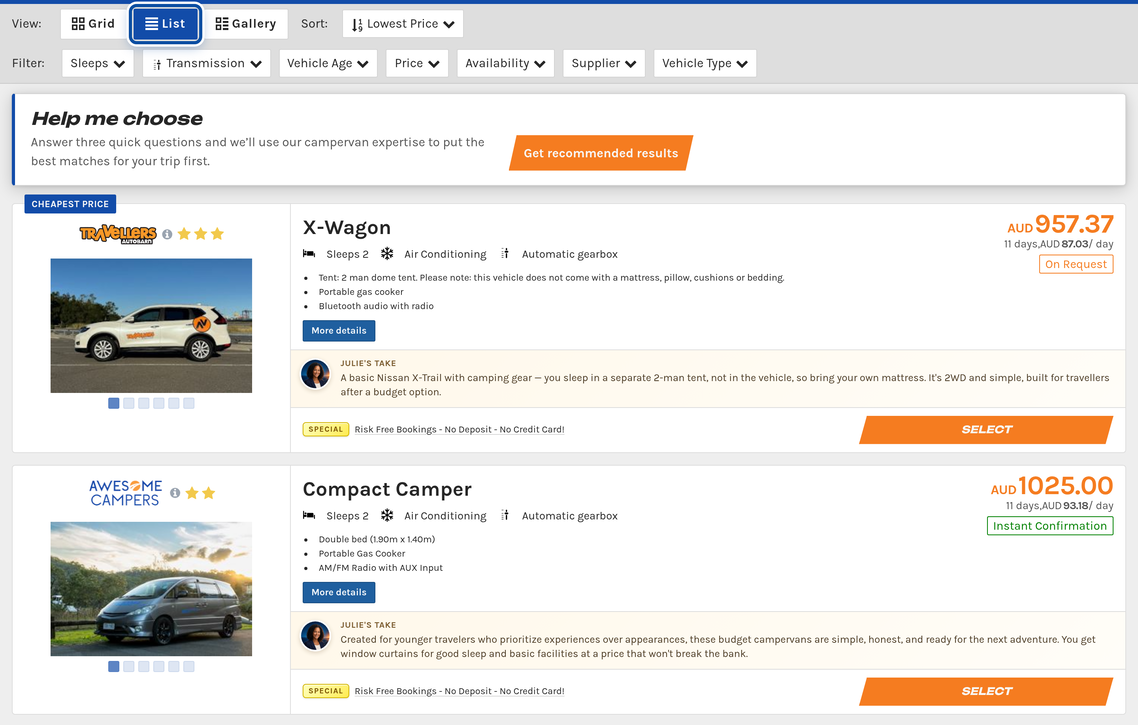This screenshot has height=725, width=1138.
Task: Open the Lowest Price sort dropdown
Action: (x=403, y=24)
